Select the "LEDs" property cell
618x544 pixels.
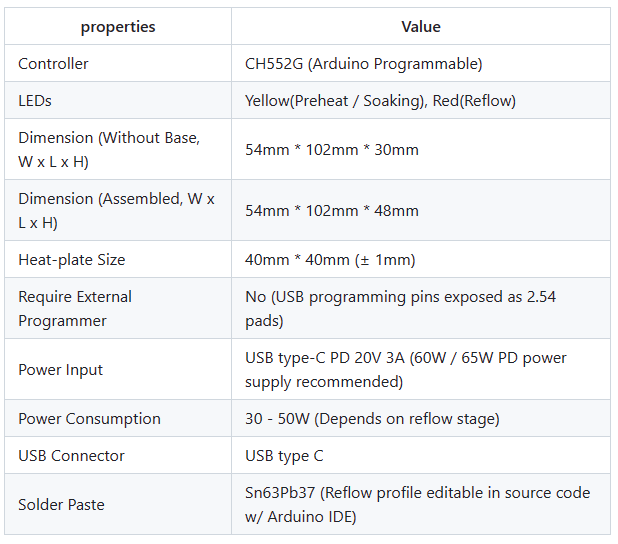click(35, 101)
